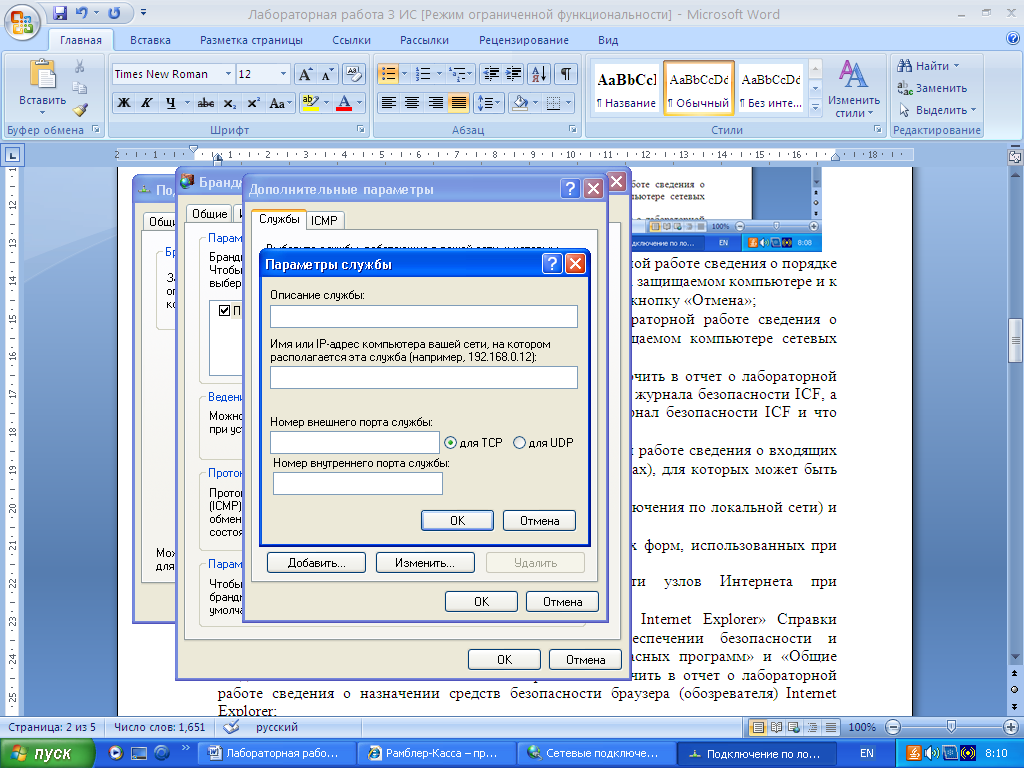The image size is (1024, 768).
Task: Open the shading paint bucket dropdown
Action: [535, 103]
